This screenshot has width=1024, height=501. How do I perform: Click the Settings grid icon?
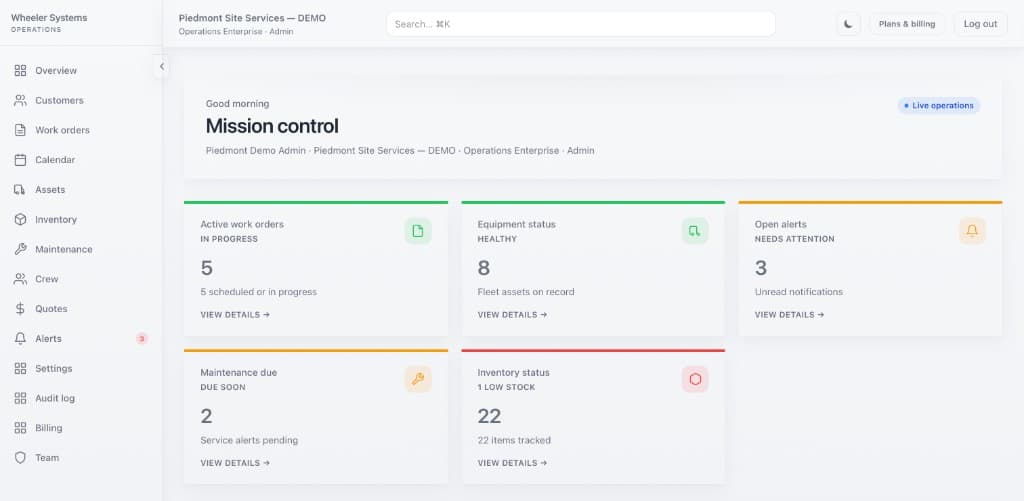pos(20,368)
